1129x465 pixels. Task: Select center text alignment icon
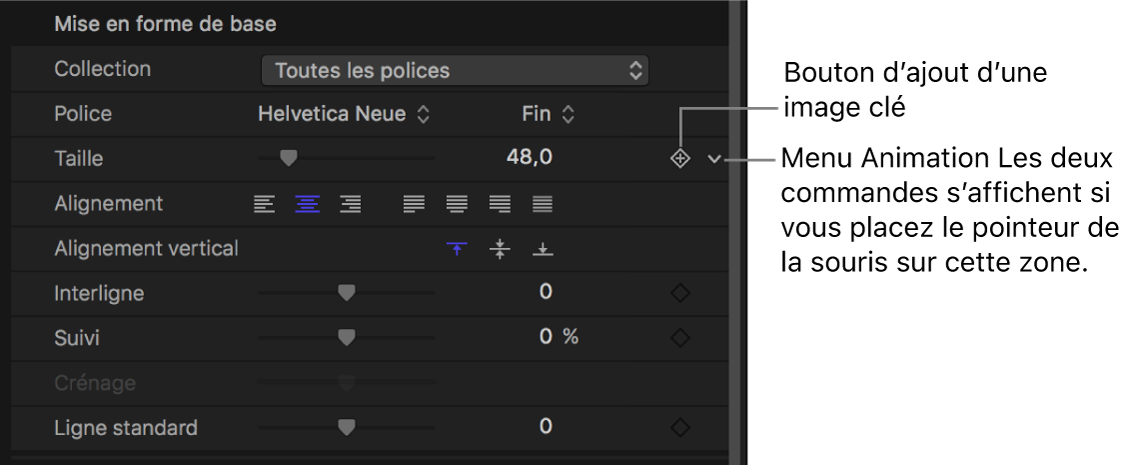pyautogui.click(x=306, y=204)
